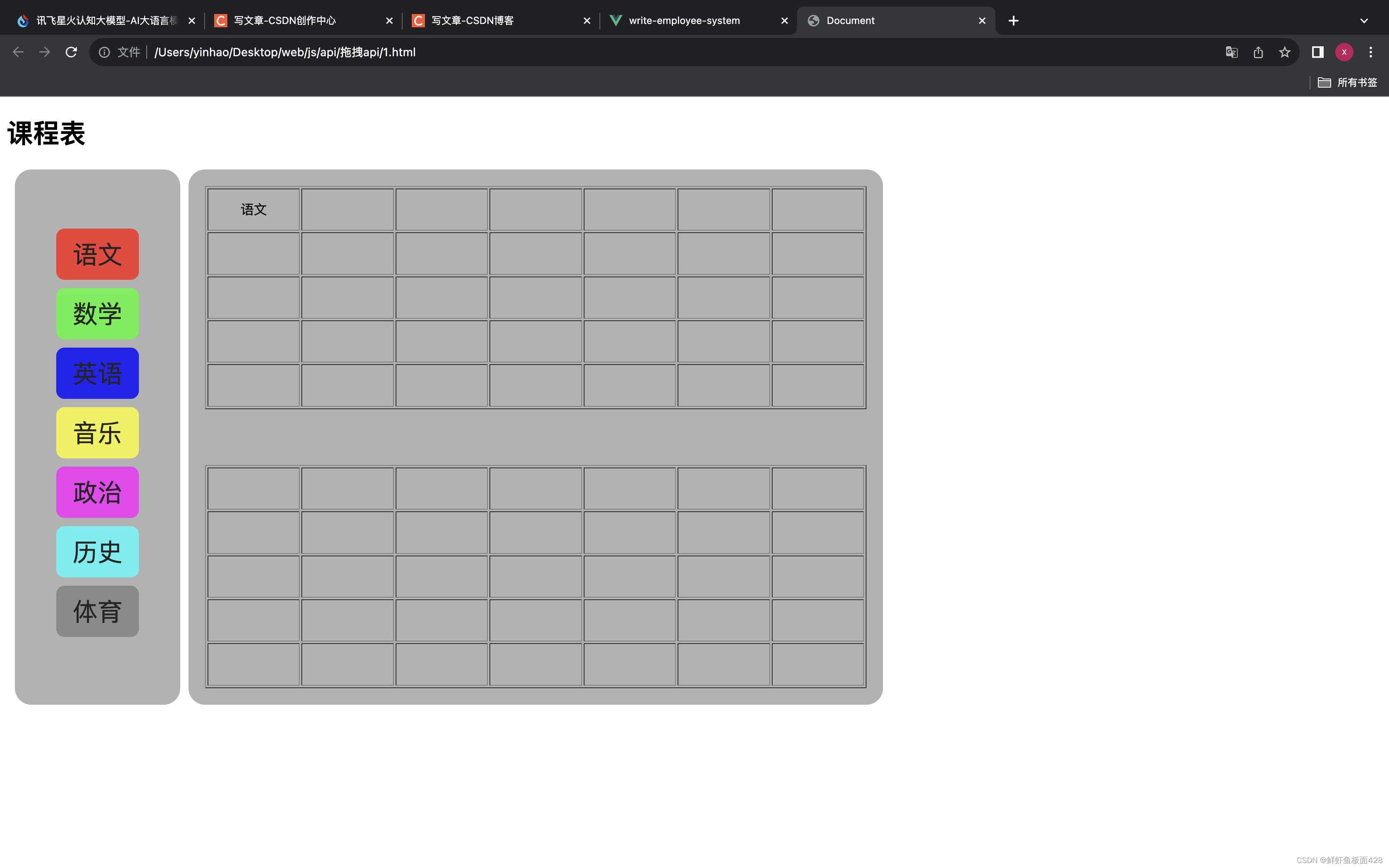Select the red 语文 course block
The width and height of the screenshot is (1389, 868).
click(98, 254)
